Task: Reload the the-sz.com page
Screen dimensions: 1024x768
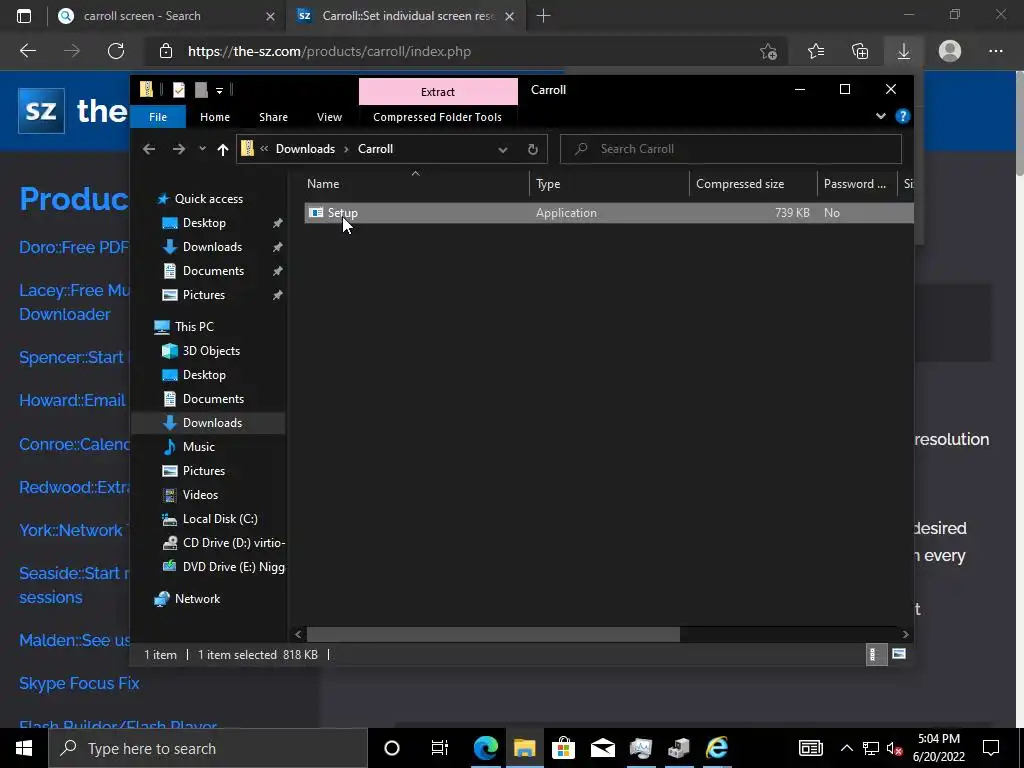Action: (116, 51)
